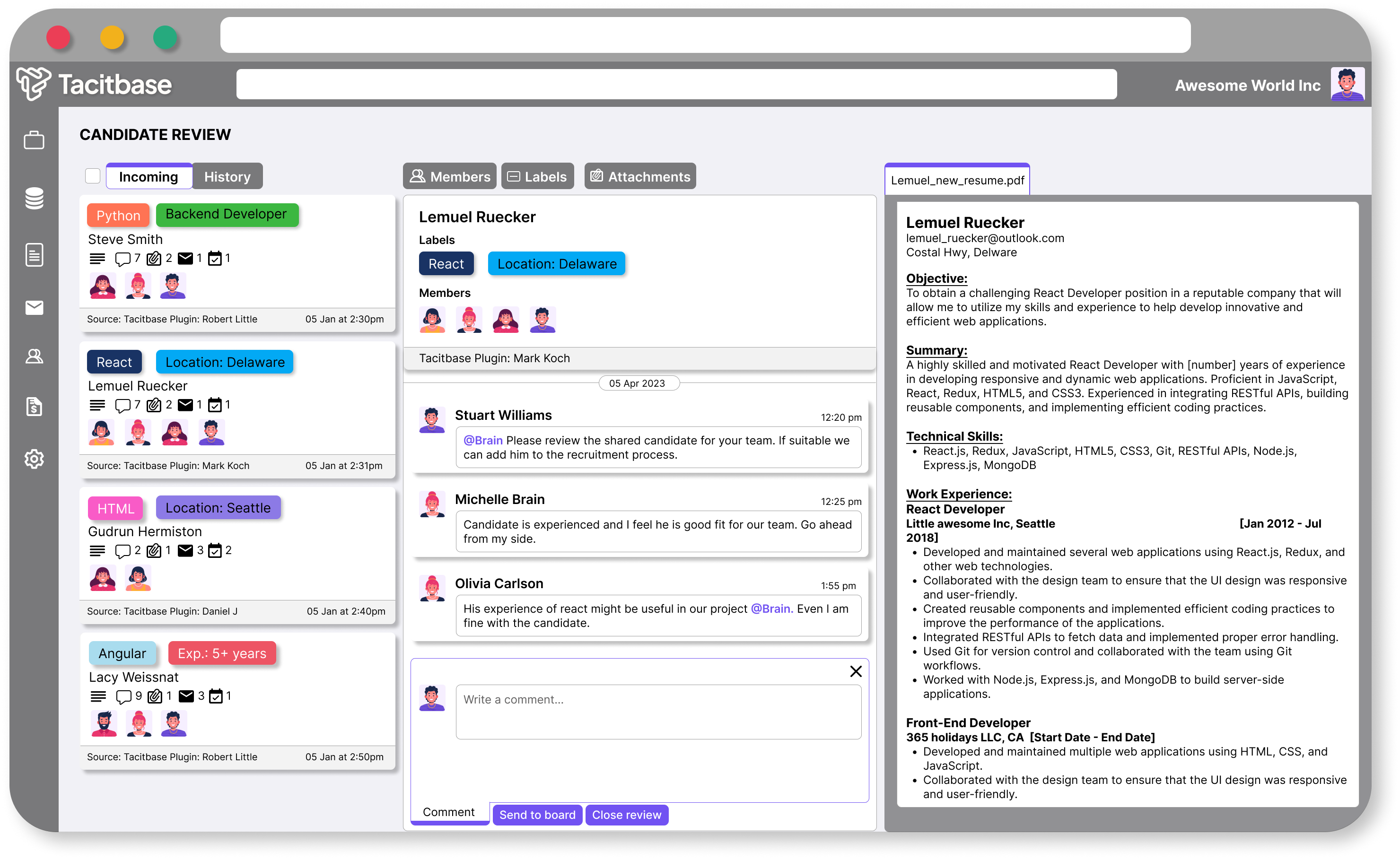The height and width of the screenshot is (860, 1400).
Task: Open the briefcase jobs icon in sidebar
Action: point(34,140)
